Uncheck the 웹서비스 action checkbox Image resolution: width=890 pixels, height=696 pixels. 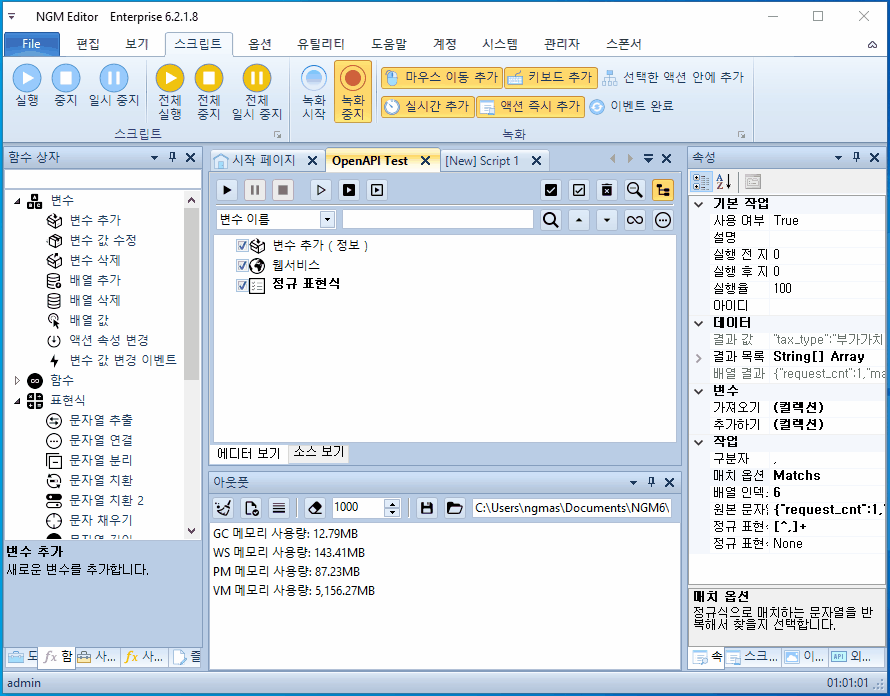242,265
